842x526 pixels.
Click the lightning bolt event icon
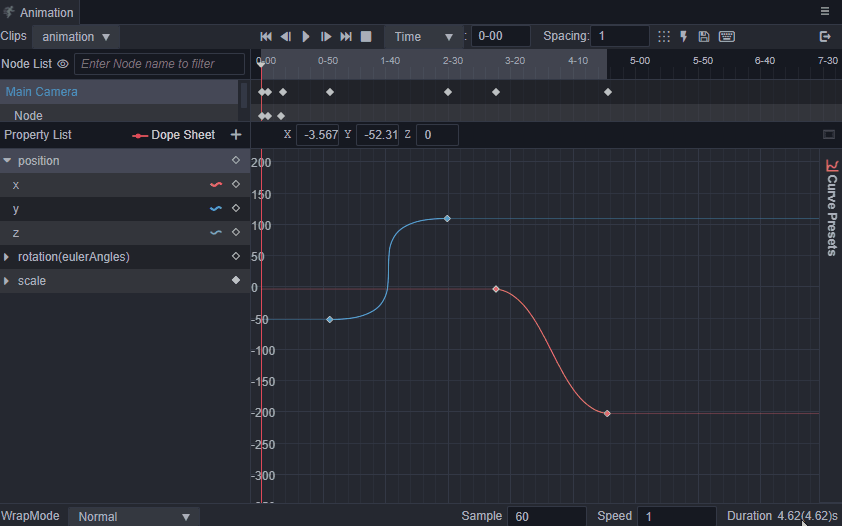[x=684, y=37]
